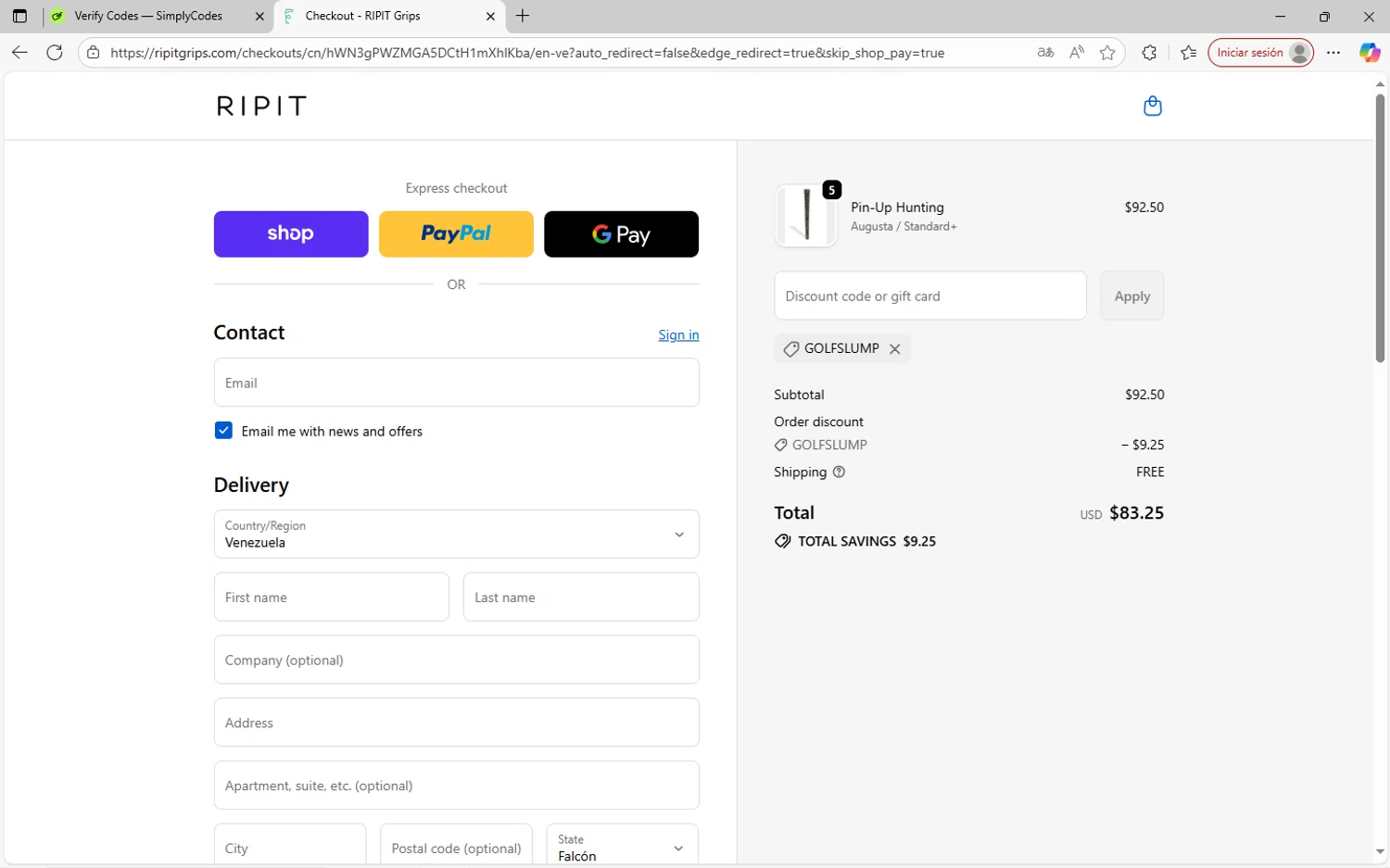This screenshot has height=868, width=1390.
Task: Click the Sign in link
Action: pos(678,335)
